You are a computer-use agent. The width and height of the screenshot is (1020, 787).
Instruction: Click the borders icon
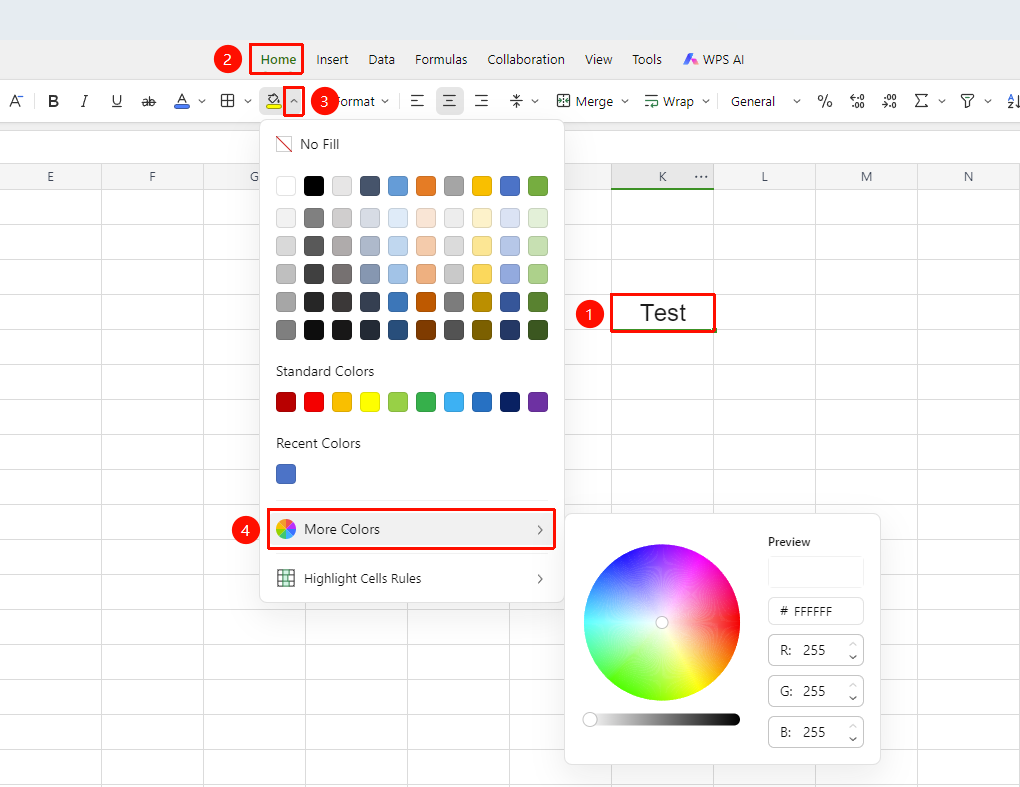pos(228,101)
